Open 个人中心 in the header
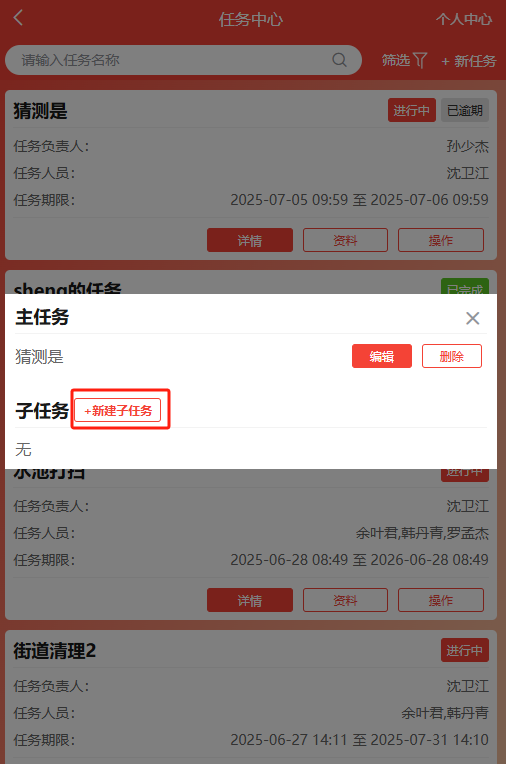The width and height of the screenshot is (506, 764). coord(464,19)
